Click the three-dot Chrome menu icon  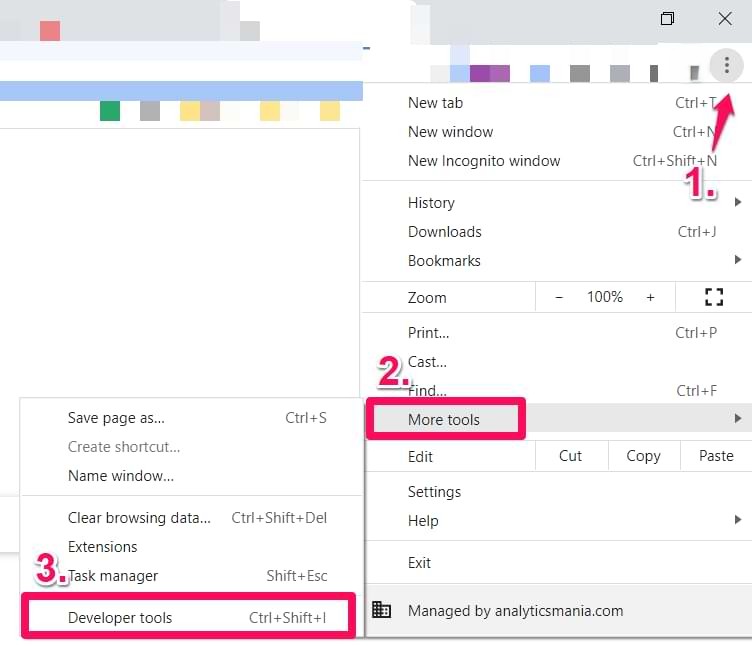click(726, 67)
